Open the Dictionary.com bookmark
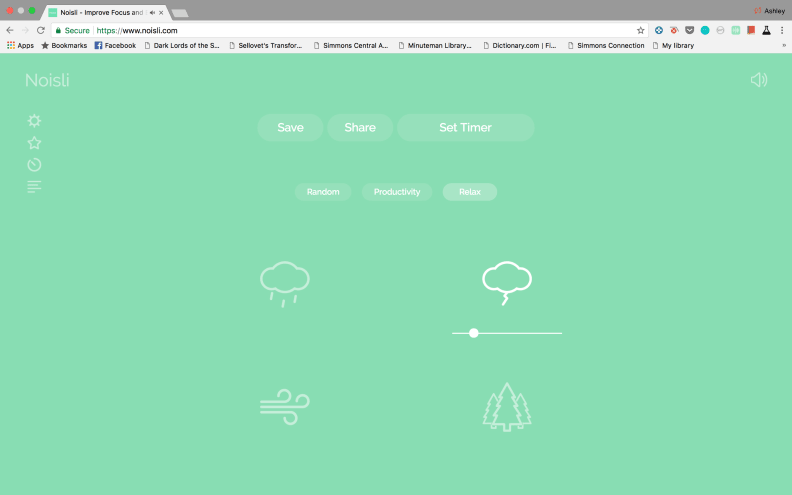The height and width of the screenshot is (495, 792). pos(520,45)
